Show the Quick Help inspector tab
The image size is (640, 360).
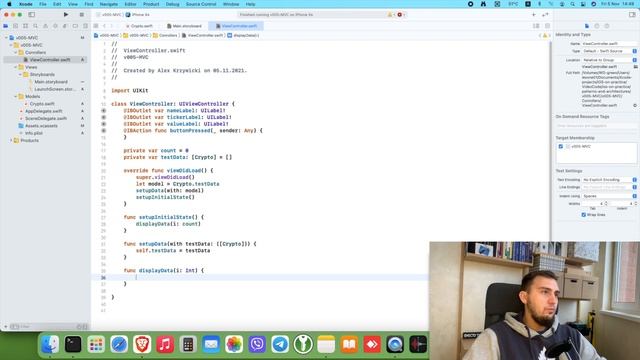point(607,26)
